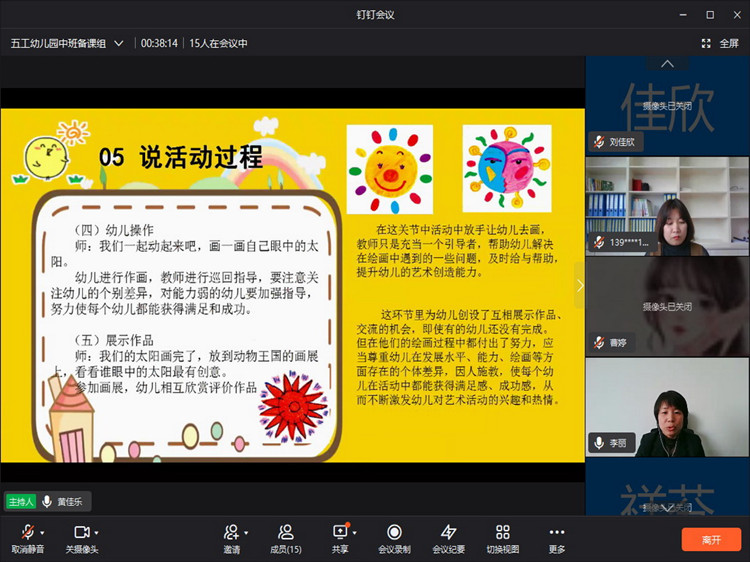
Task: Click muted mic icon next to 刘佳欣
Action: (599, 142)
